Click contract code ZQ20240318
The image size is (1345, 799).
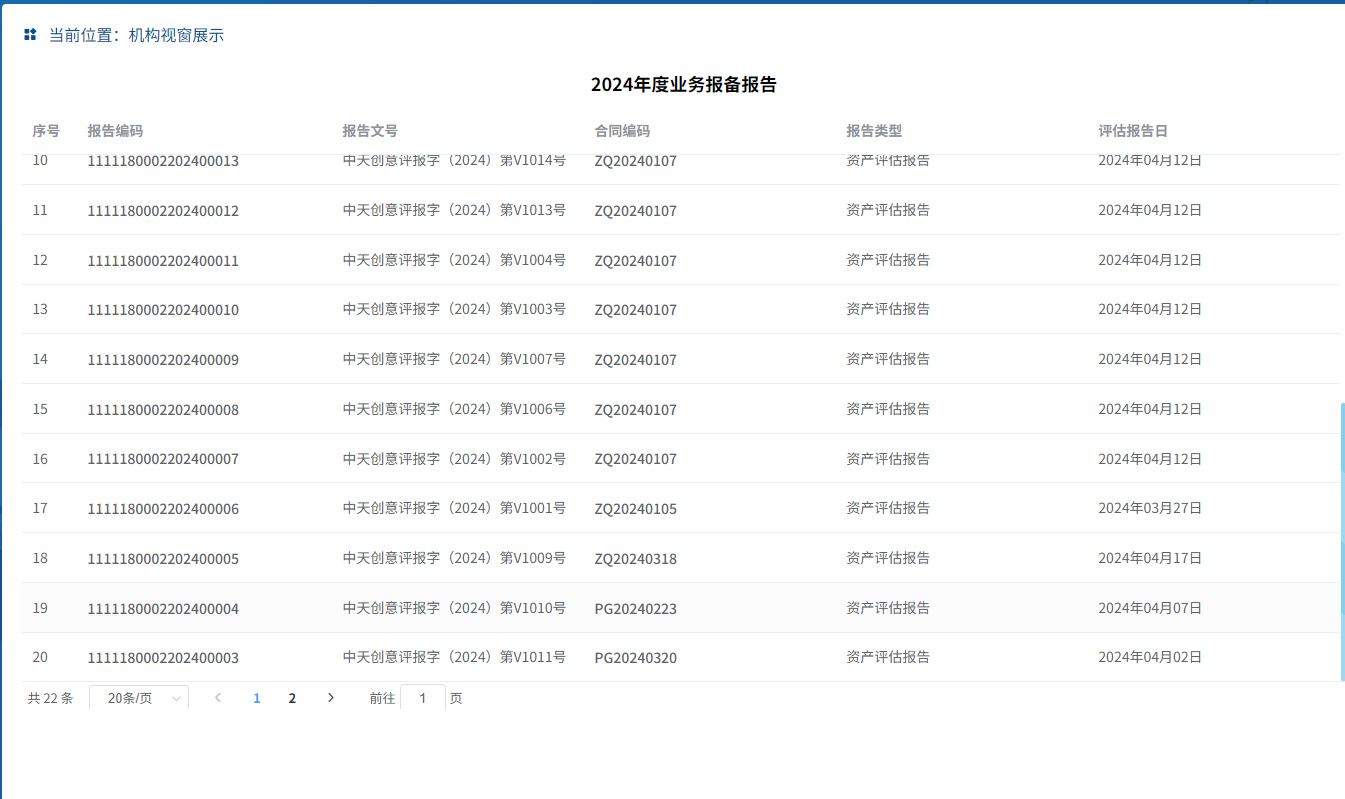(x=635, y=559)
